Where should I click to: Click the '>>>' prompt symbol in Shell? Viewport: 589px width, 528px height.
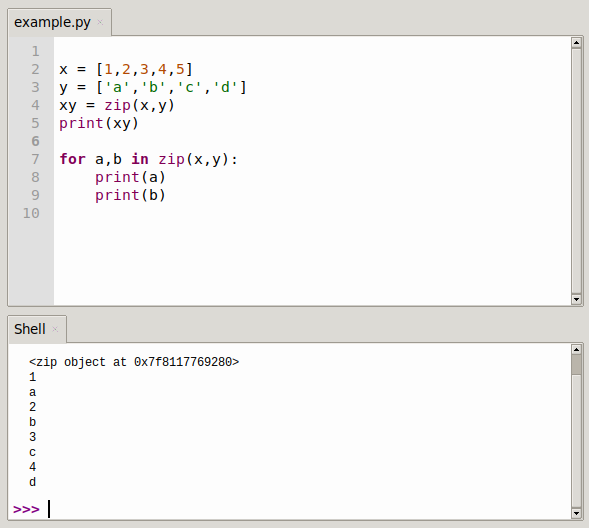26,510
